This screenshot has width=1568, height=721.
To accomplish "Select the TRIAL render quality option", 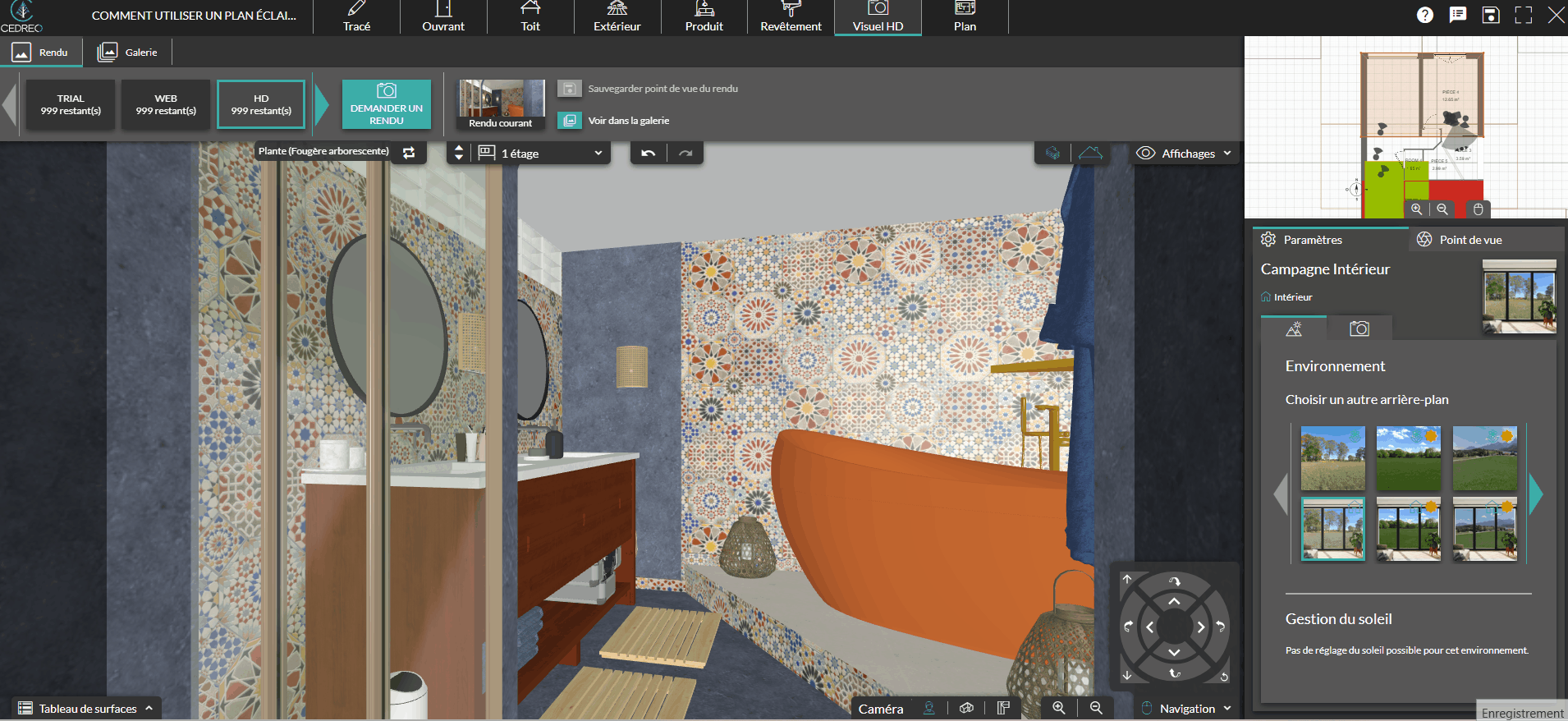I will click(71, 104).
